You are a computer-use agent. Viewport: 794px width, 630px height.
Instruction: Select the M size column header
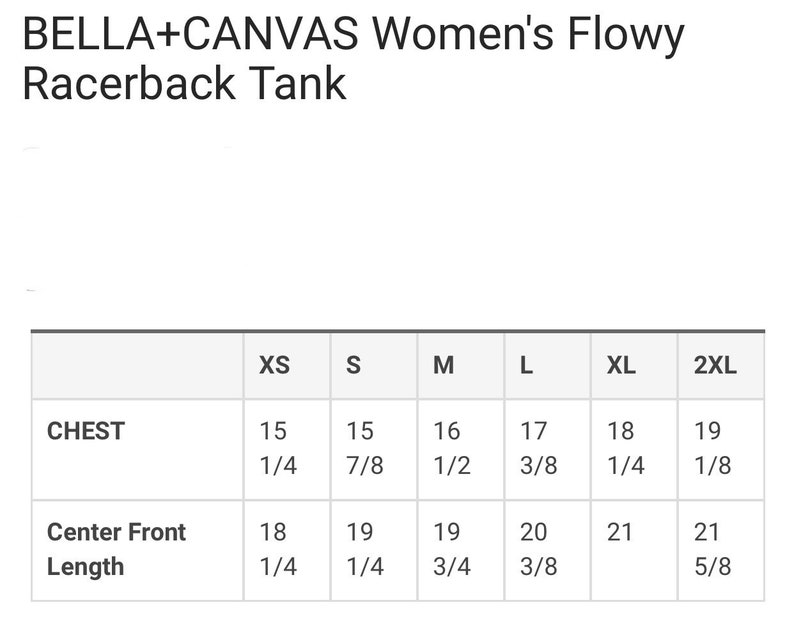(x=444, y=365)
